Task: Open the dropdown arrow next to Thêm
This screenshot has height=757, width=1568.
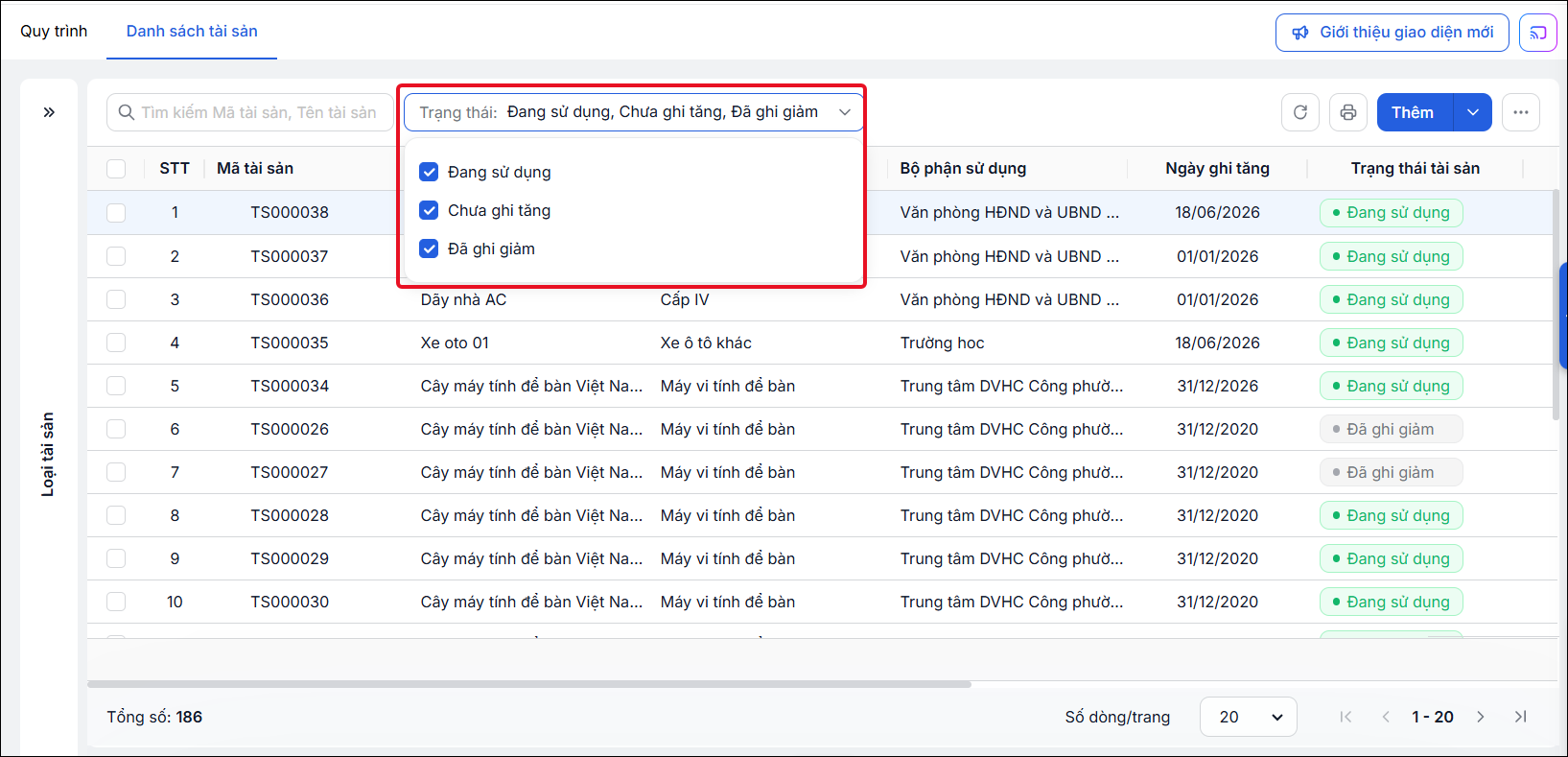Action: (x=1473, y=112)
